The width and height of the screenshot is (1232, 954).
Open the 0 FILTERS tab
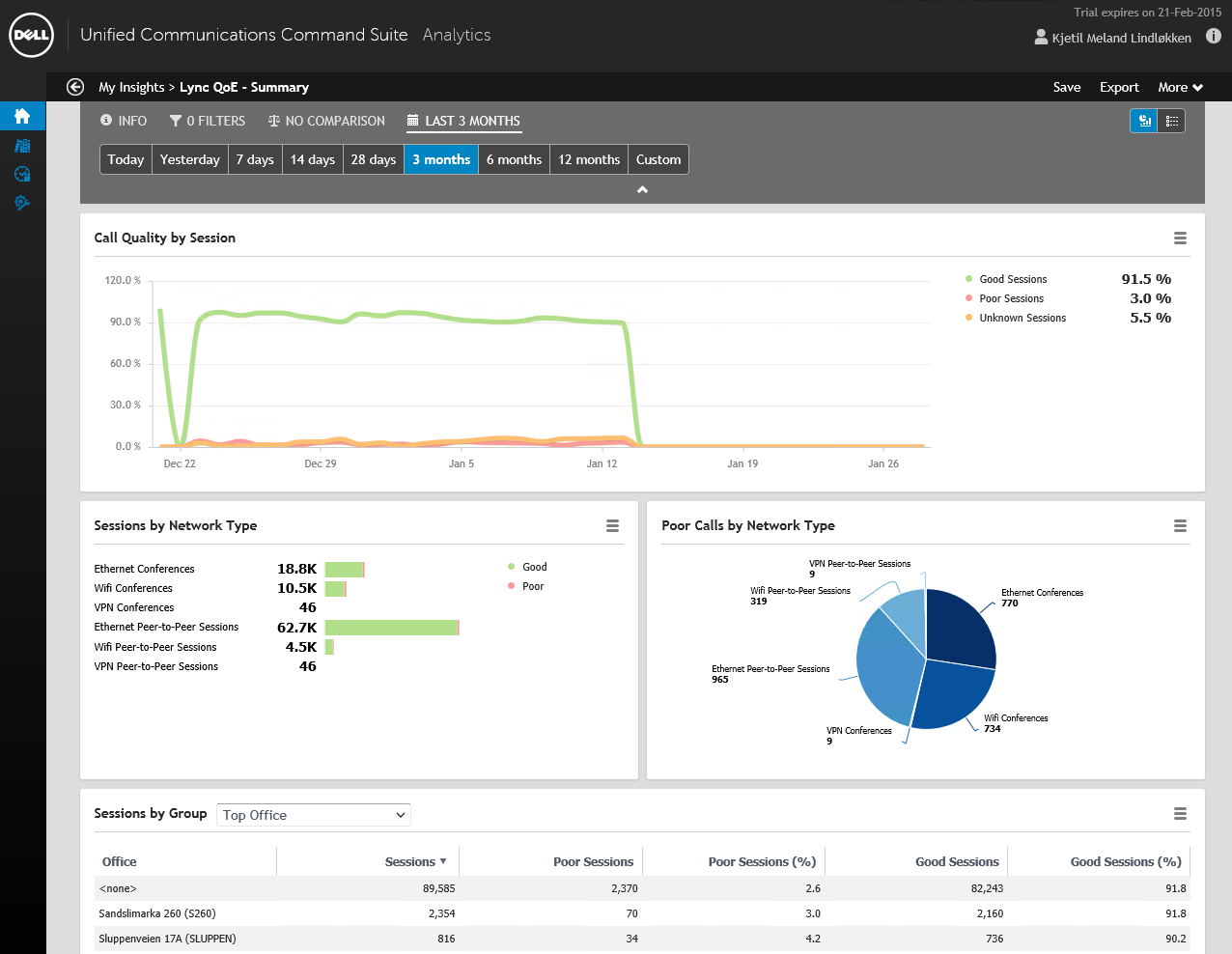[208, 121]
